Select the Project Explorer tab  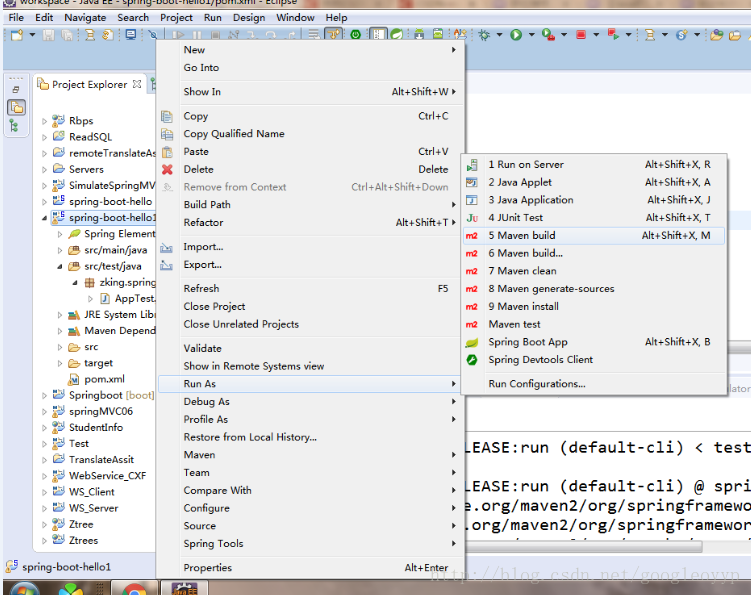point(89,85)
